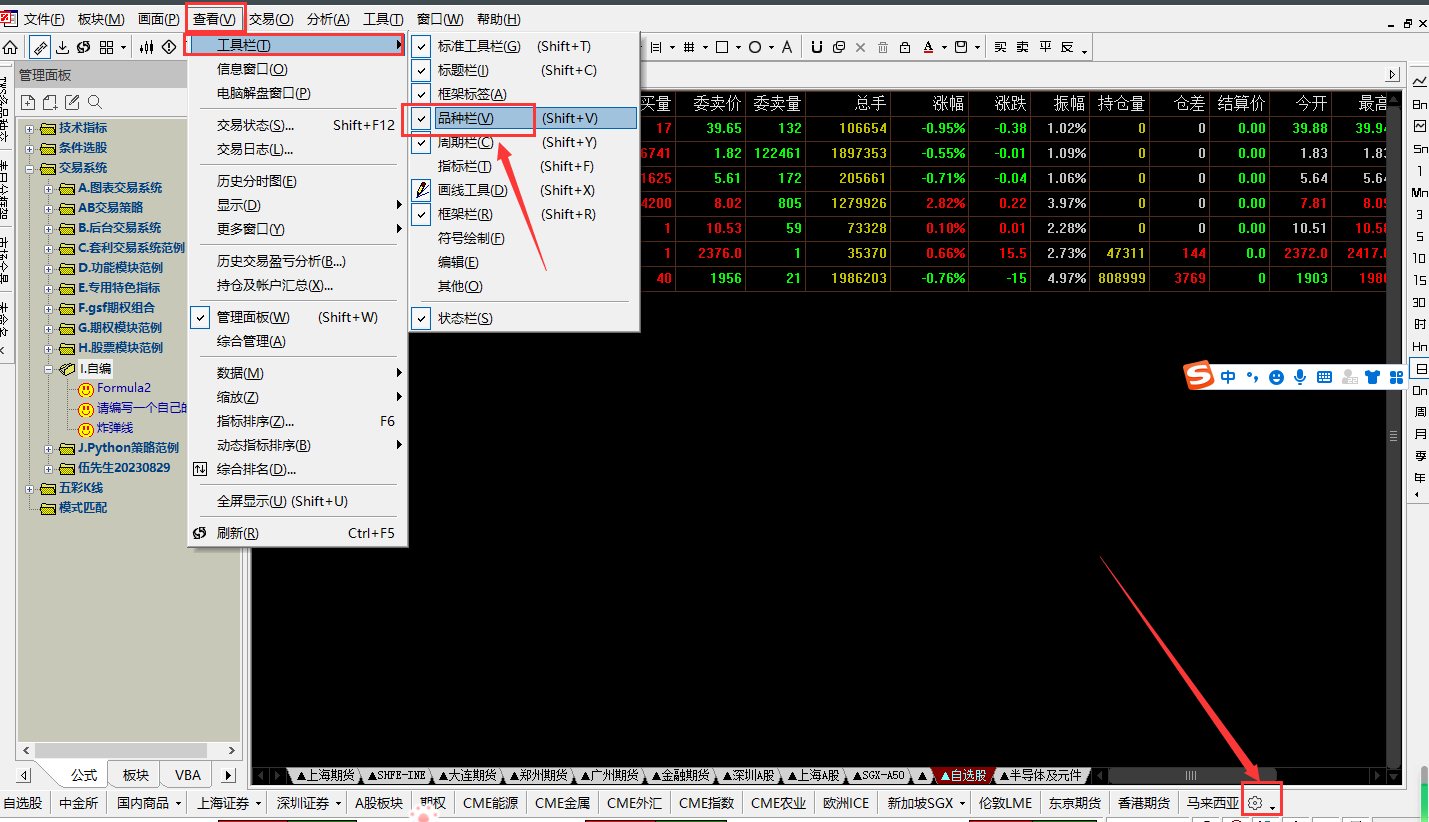Image resolution: width=1429 pixels, height=822 pixels.
Task: Click the 平 (close position) toolbar button
Action: pyautogui.click(x=1045, y=47)
